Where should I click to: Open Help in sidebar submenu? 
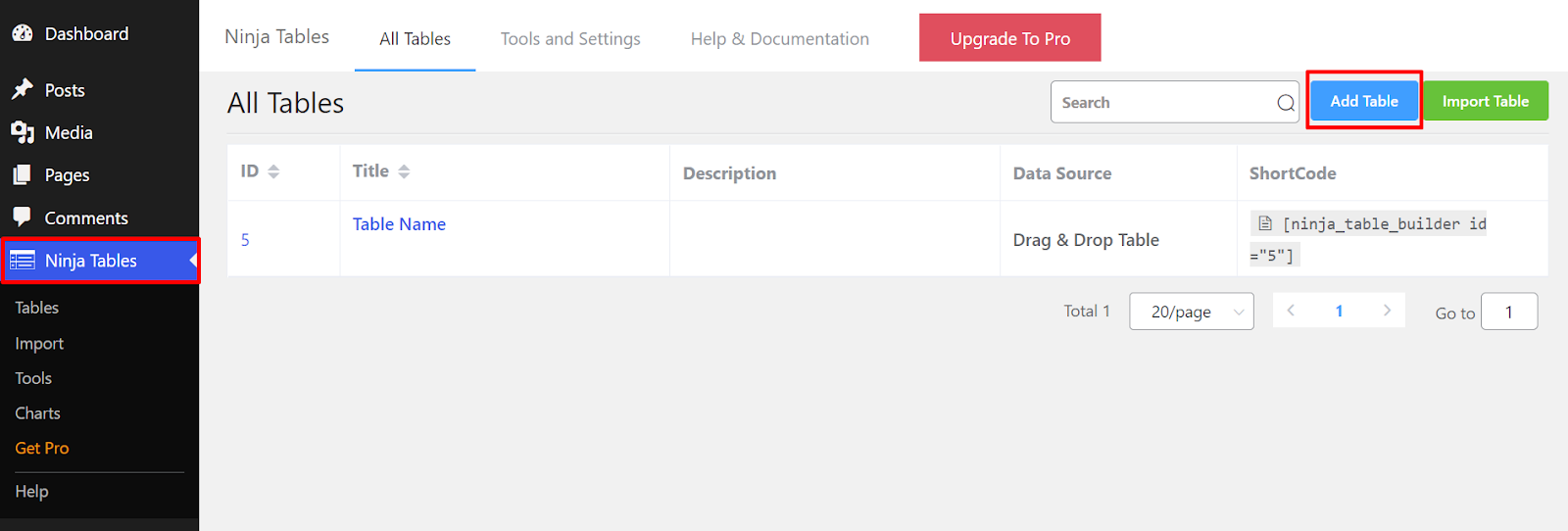(31, 491)
